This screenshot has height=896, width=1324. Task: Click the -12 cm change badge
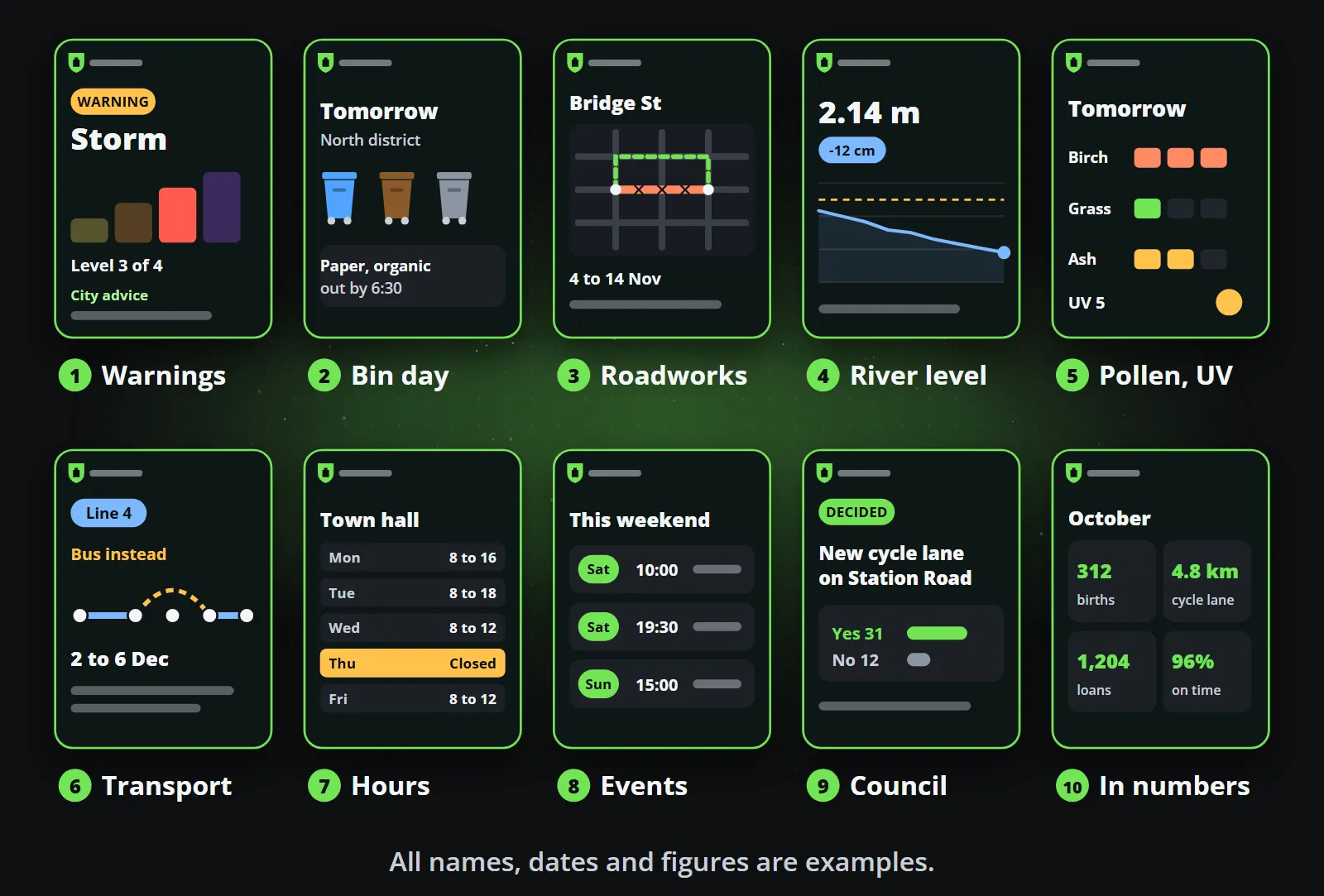[x=852, y=151]
